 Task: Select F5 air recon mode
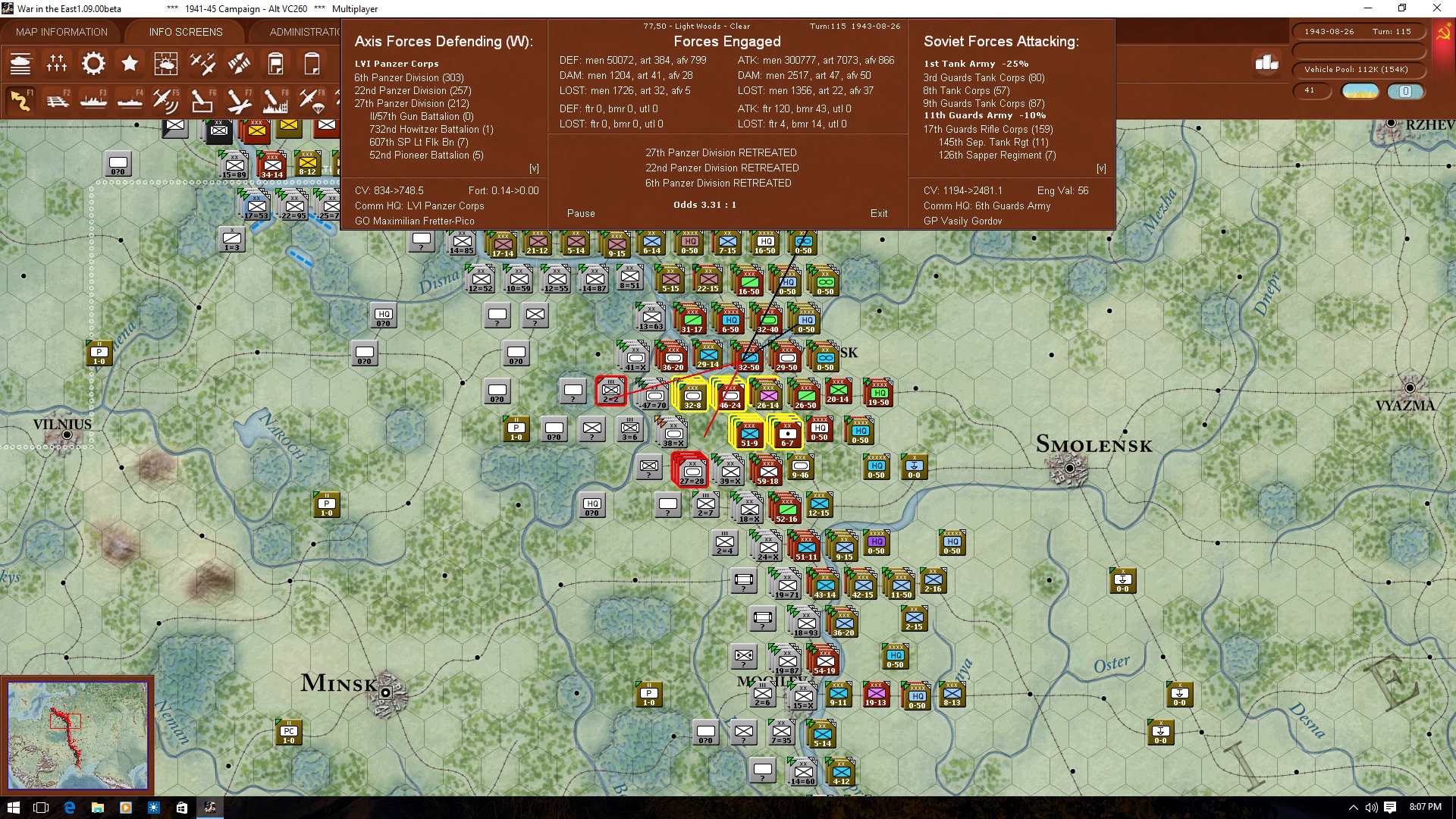(x=165, y=100)
